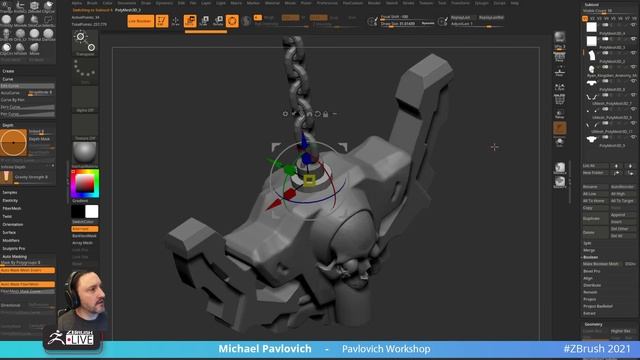Select the Scale mode toolbar icon
The width and height of the screenshot is (640, 360).
(204, 21)
